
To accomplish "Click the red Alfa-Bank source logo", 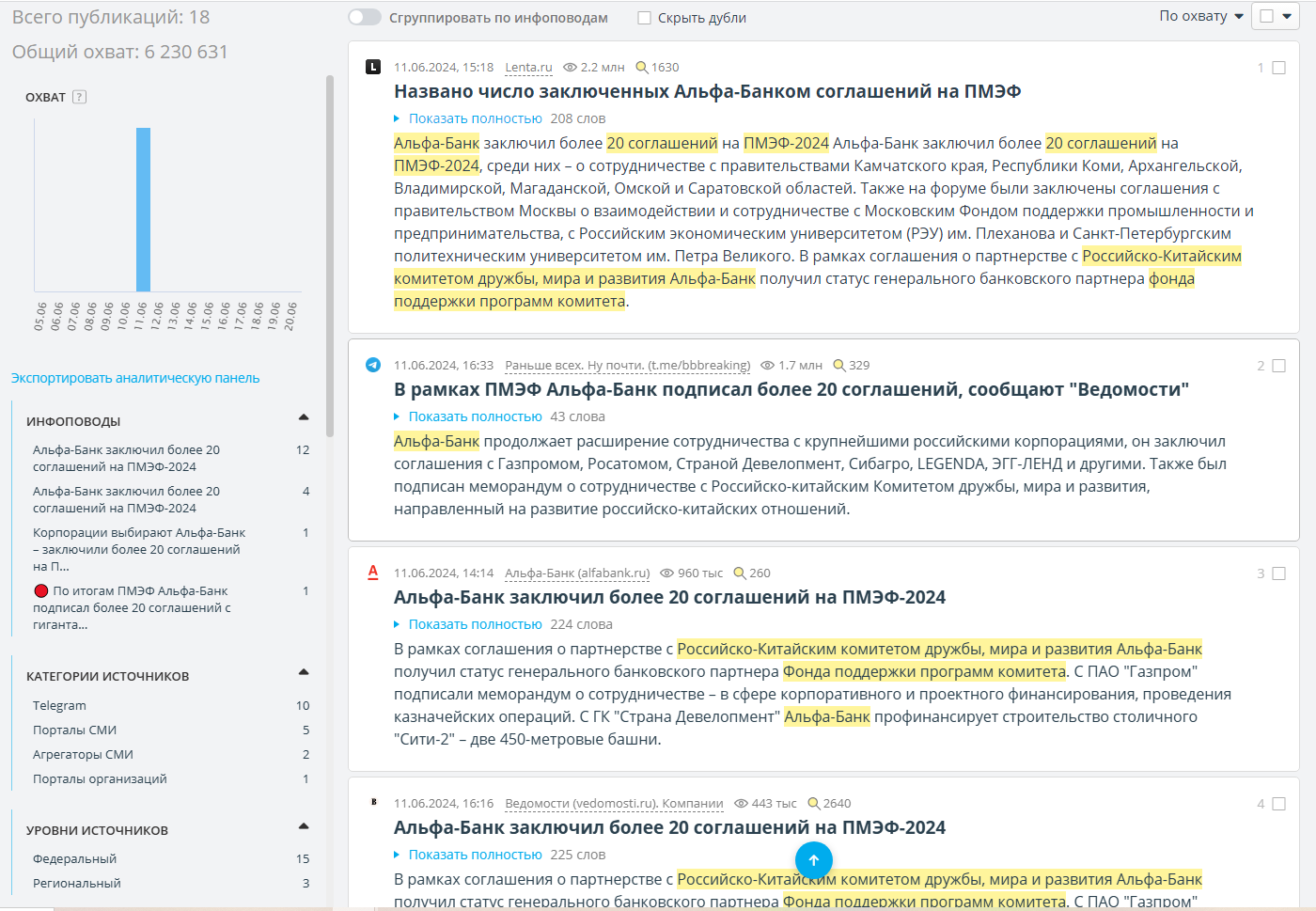I will (373, 572).
